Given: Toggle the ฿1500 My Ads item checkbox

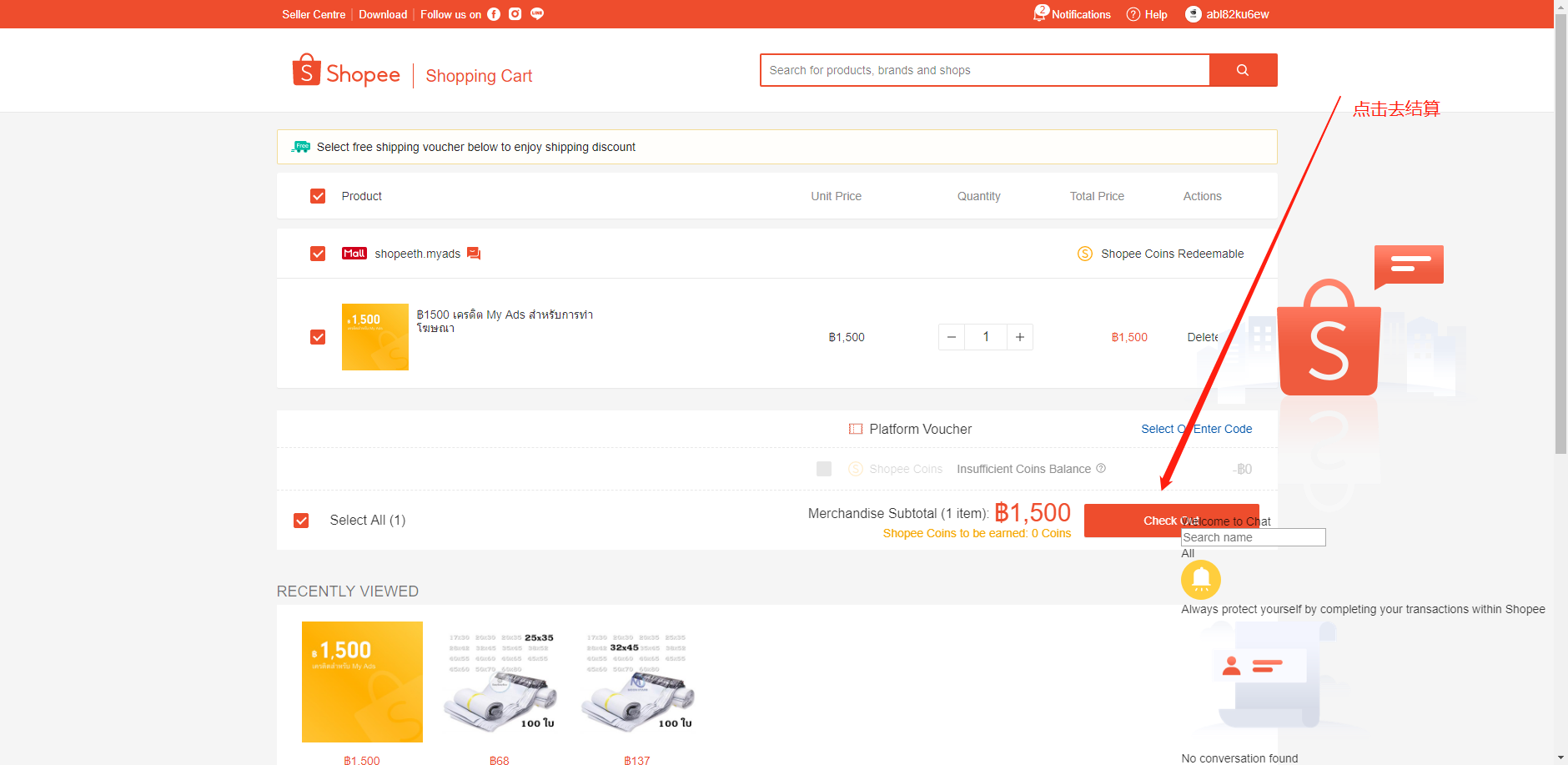Looking at the screenshot, I should pyautogui.click(x=318, y=337).
